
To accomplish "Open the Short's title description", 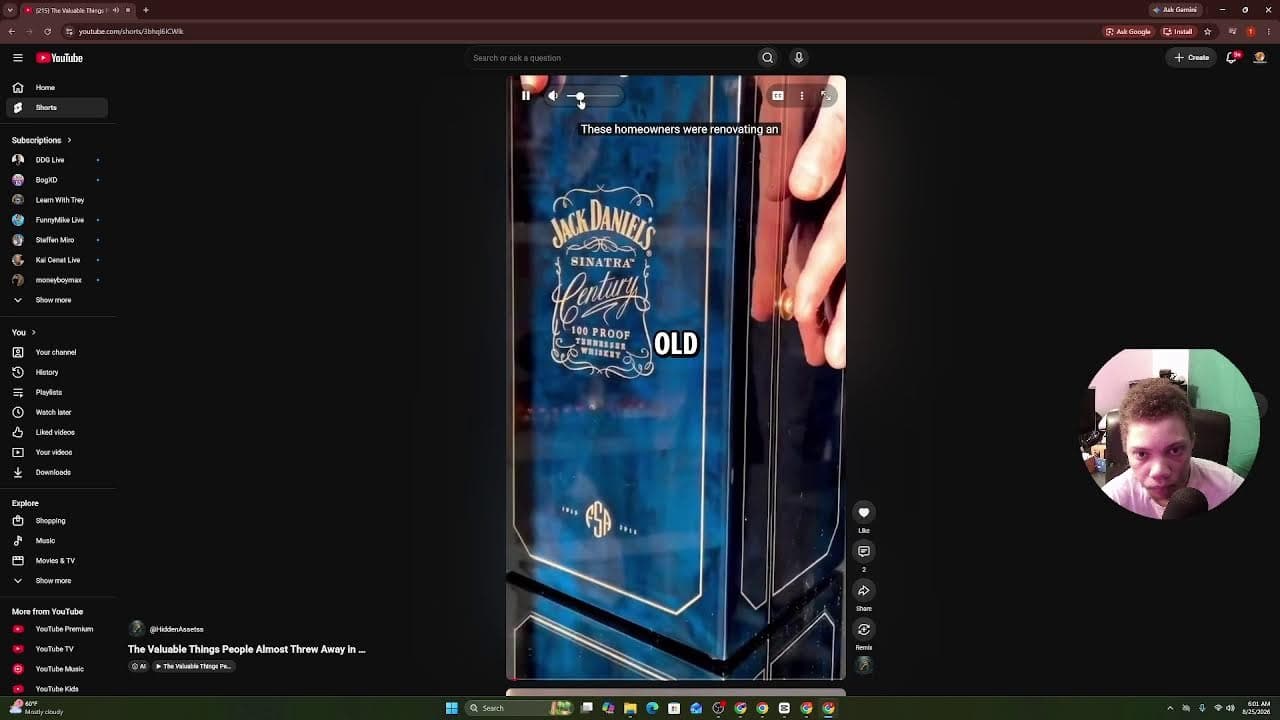I will 247,649.
